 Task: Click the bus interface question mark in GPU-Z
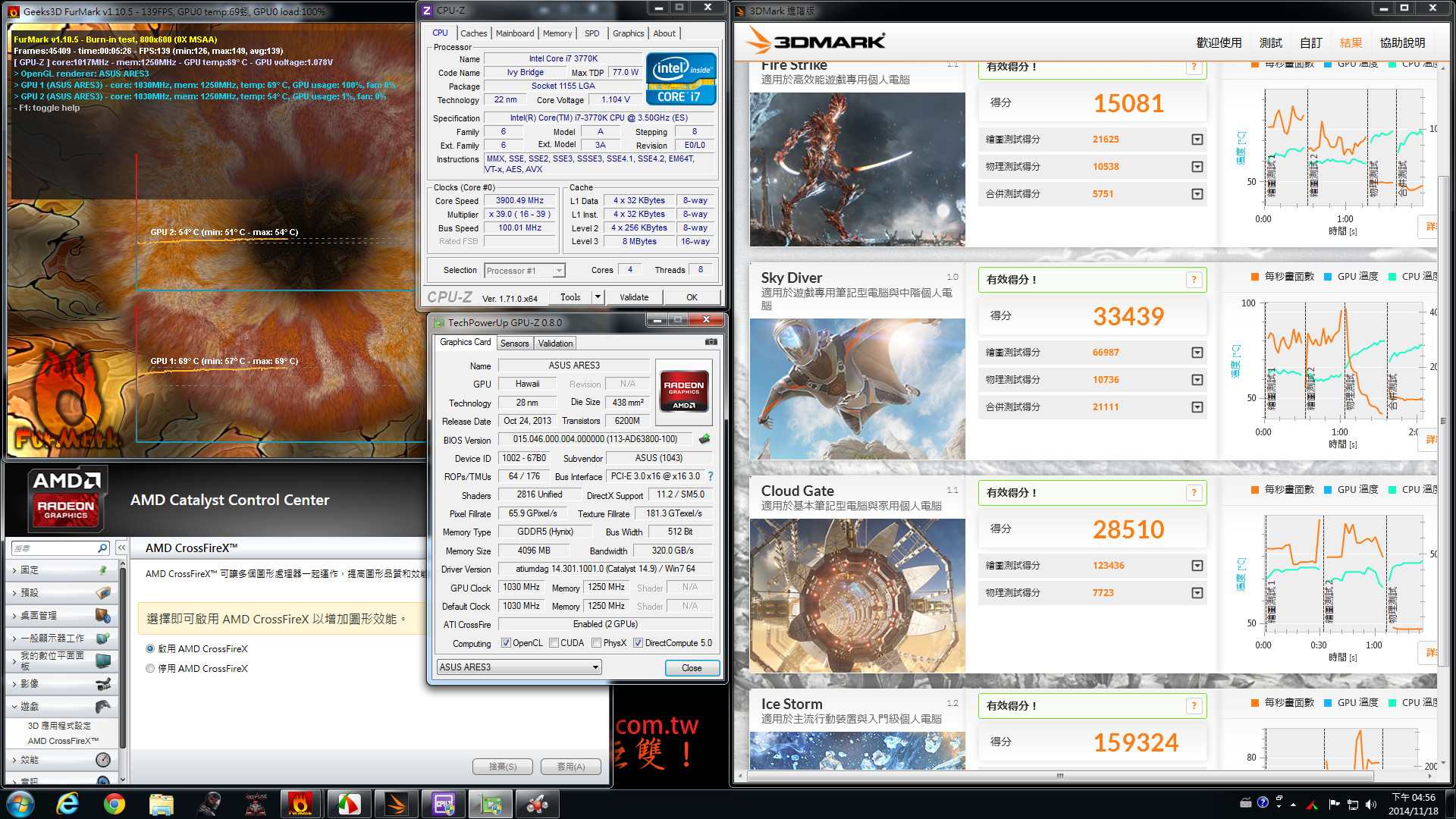711,476
